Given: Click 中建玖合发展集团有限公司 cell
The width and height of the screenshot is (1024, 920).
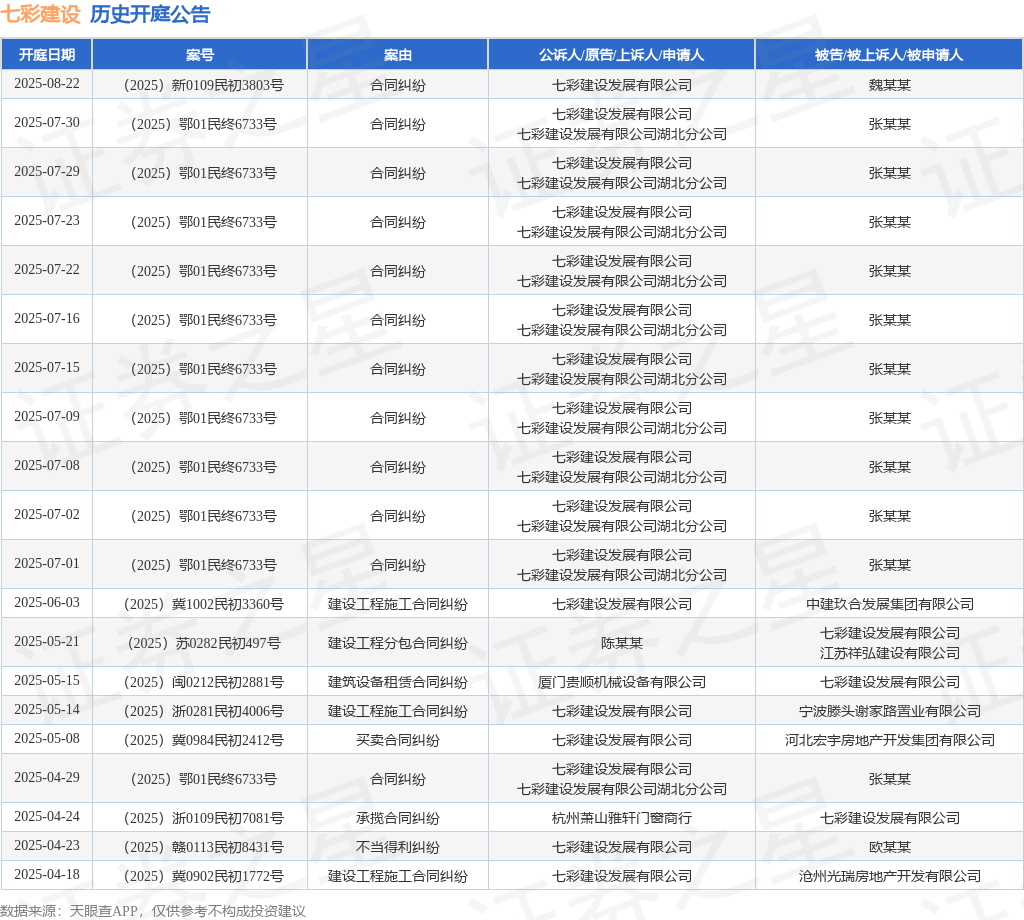Looking at the screenshot, I should point(889,604).
